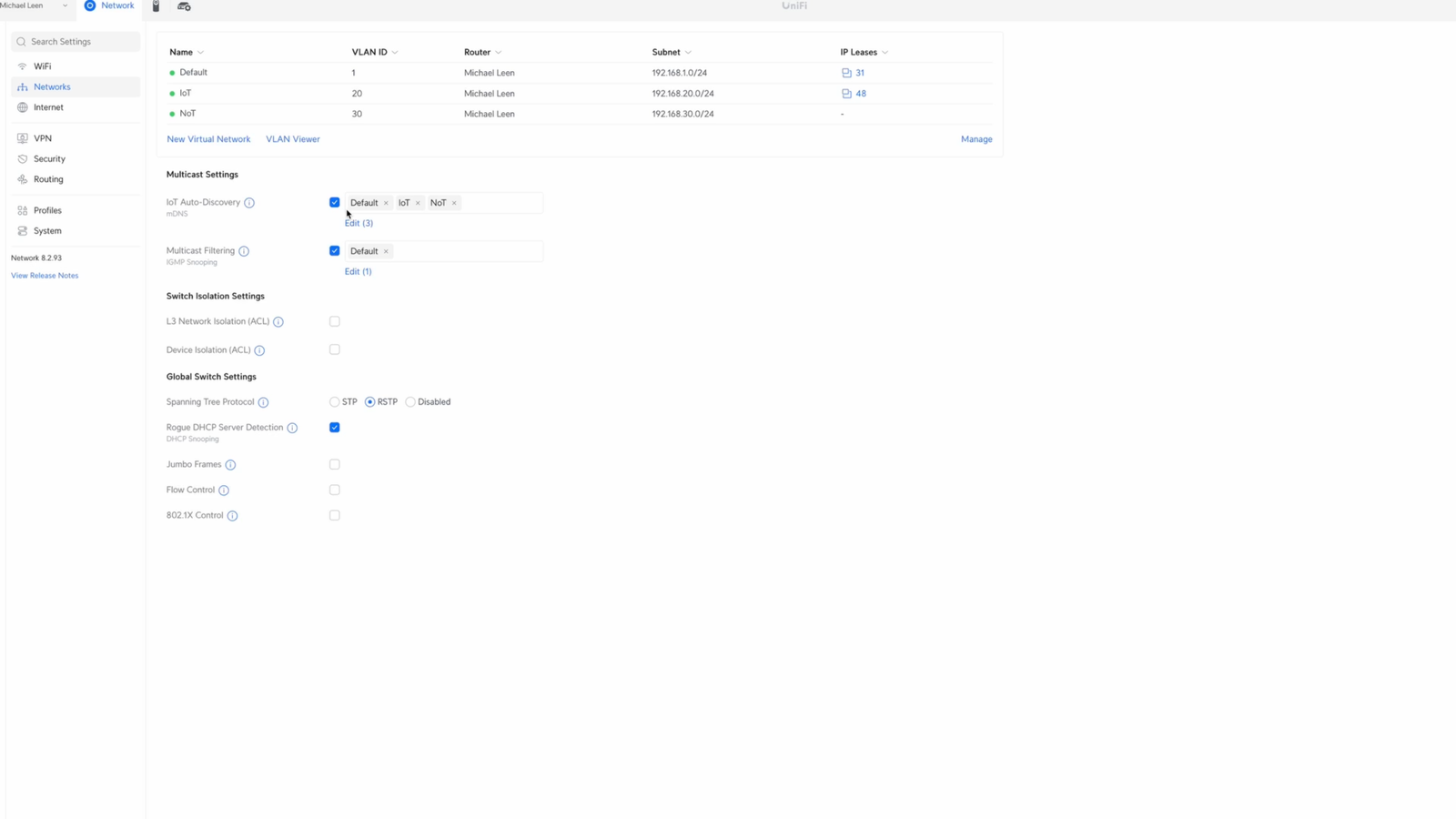
Task: Disable Rogue DHCP Server Detection
Action: [335, 427]
